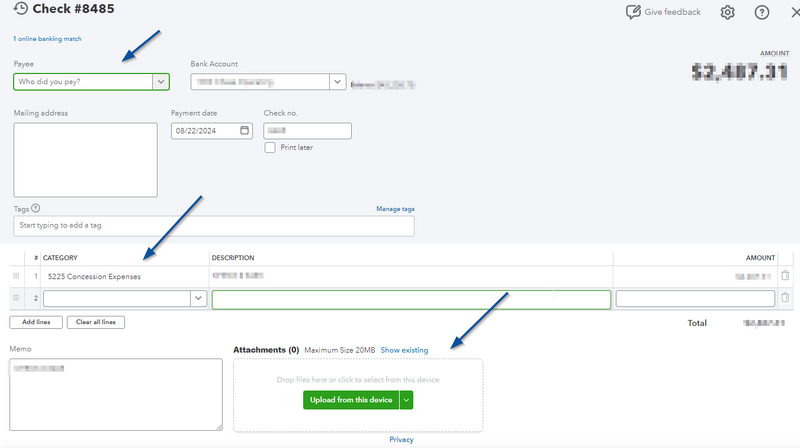Screen dimensions: 800x448
Task: Click the Give feedback chat icon
Action: tap(633, 12)
